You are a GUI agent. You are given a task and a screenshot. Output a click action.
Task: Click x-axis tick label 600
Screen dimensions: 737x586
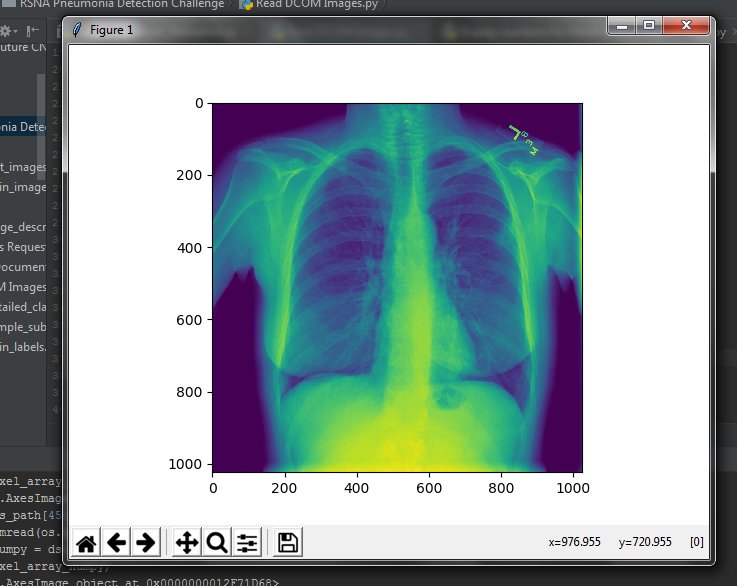pos(429,488)
